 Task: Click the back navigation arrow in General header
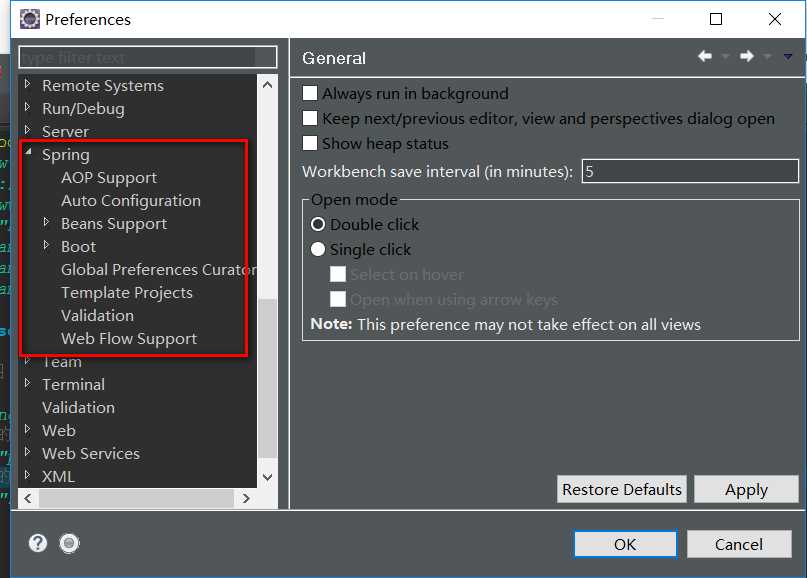[705, 56]
